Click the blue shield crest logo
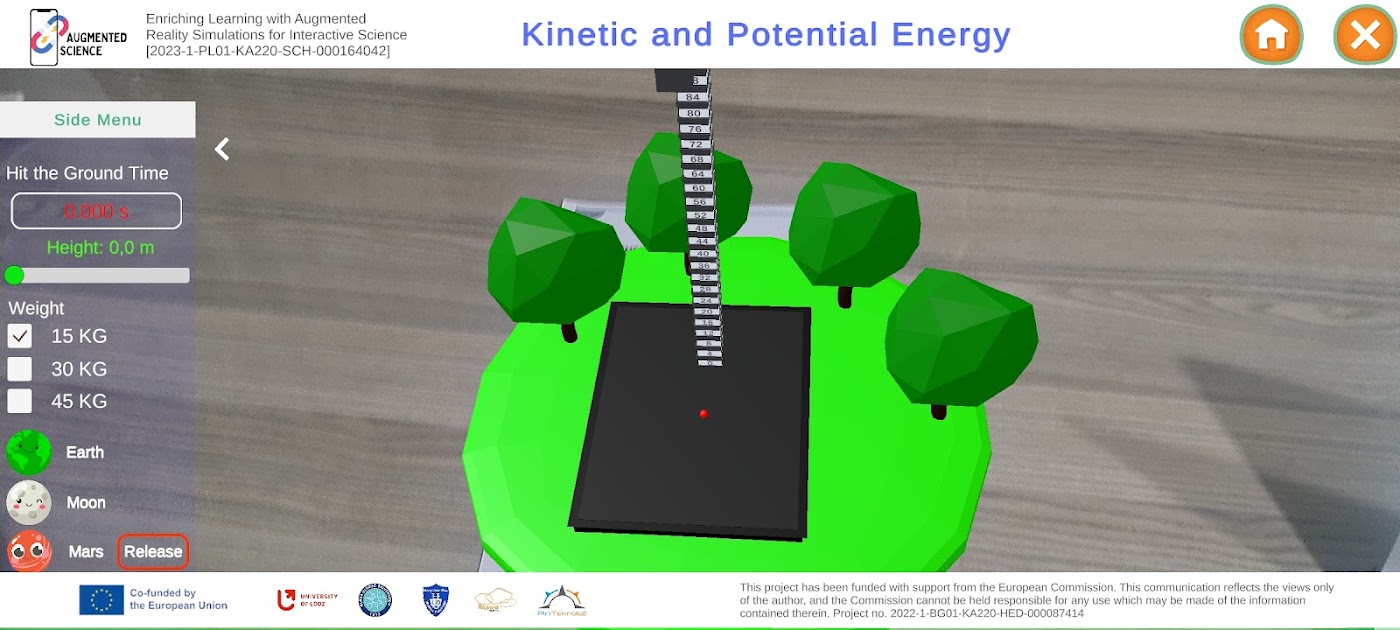 (x=436, y=599)
